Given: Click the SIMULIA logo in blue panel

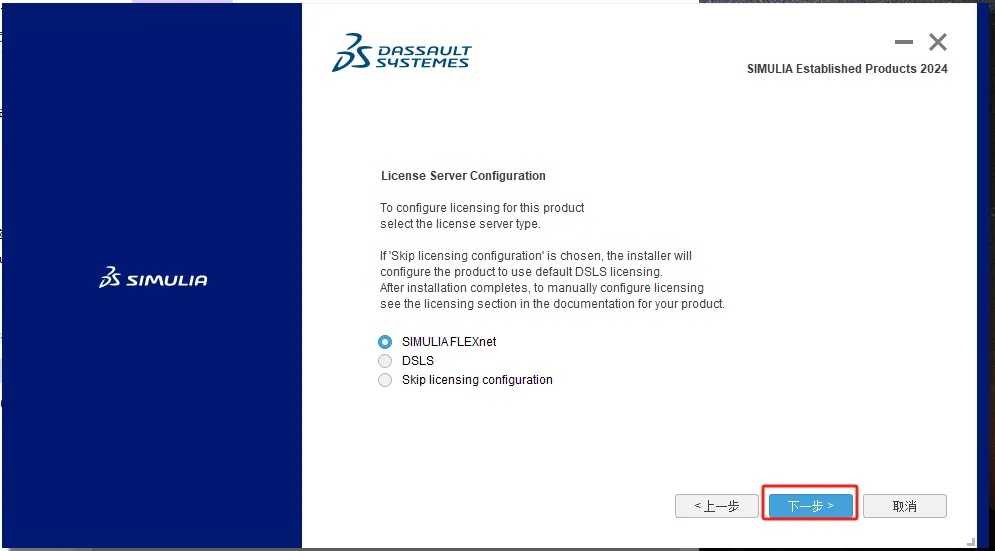Looking at the screenshot, I should (x=153, y=278).
